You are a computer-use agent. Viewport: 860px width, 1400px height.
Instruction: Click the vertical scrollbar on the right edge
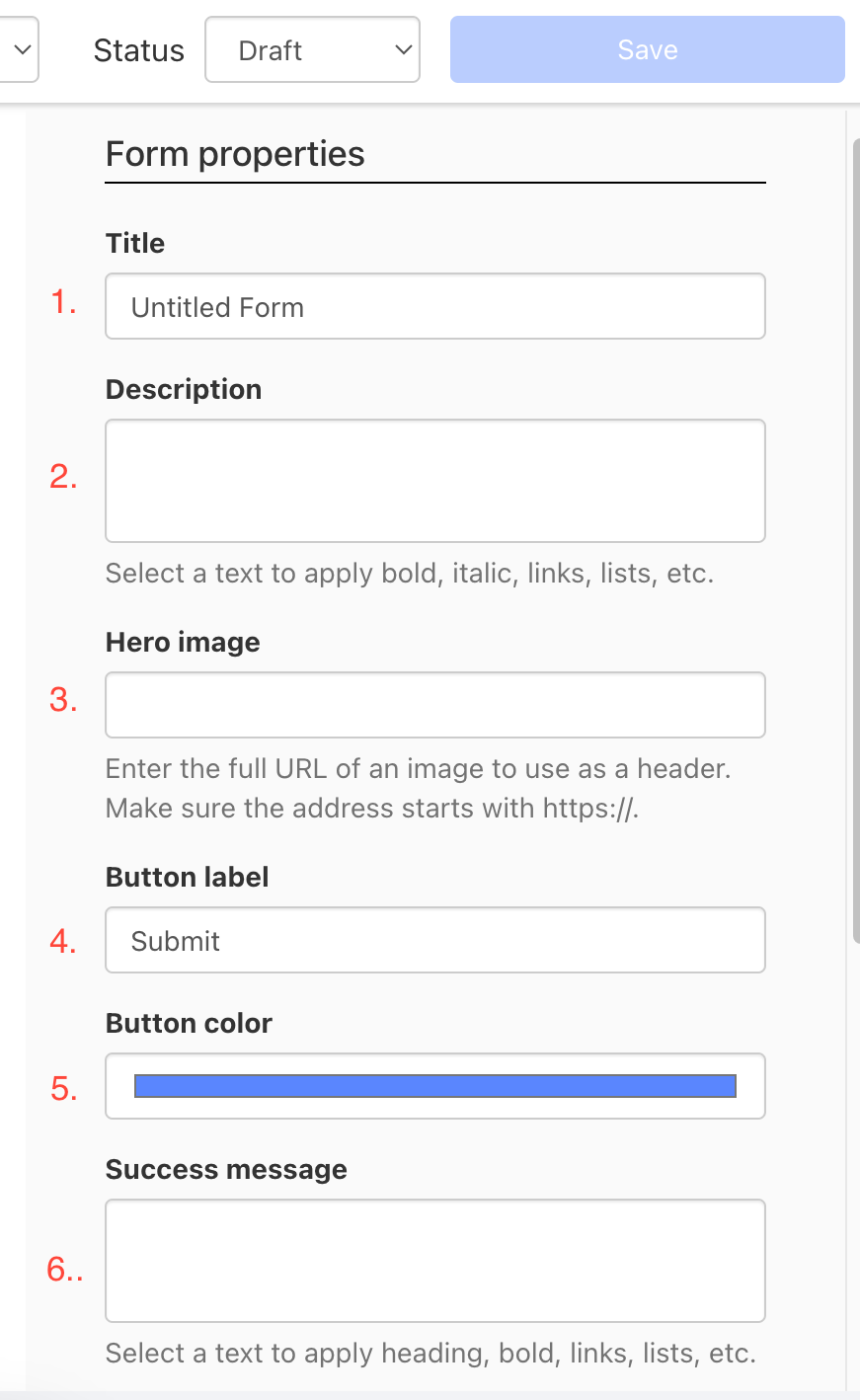coord(855,541)
